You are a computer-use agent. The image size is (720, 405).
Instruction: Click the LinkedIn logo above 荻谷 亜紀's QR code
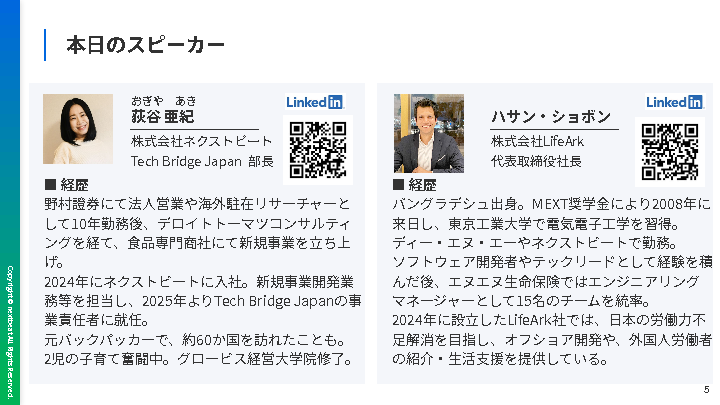click(315, 101)
